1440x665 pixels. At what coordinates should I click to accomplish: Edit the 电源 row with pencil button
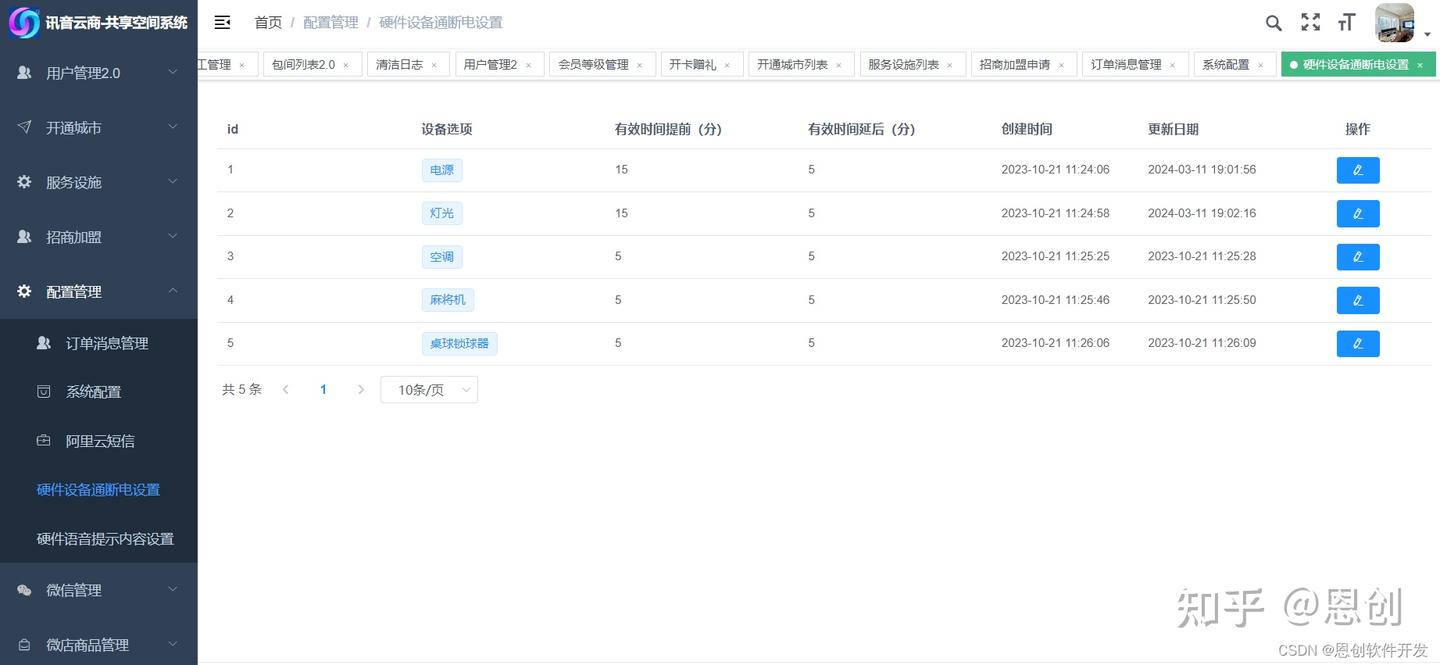pos(1358,170)
